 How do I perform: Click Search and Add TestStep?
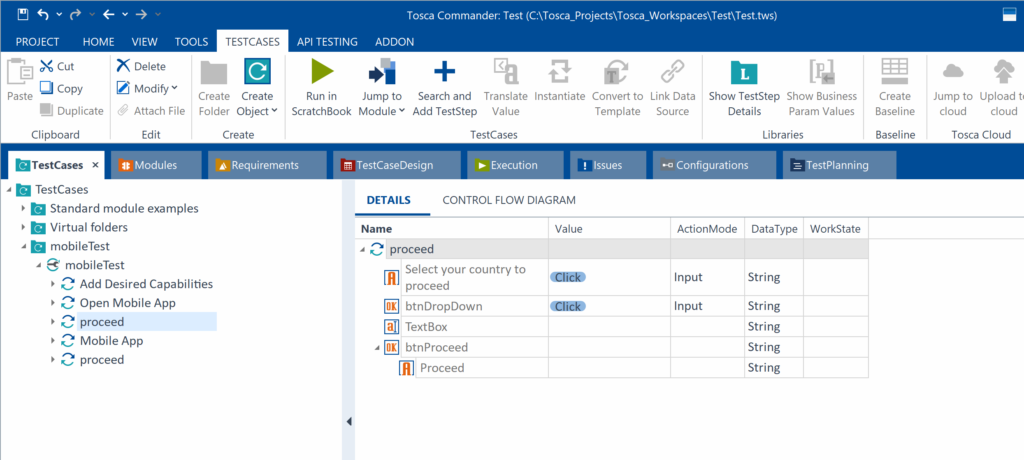pyautogui.click(x=445, y=88)
